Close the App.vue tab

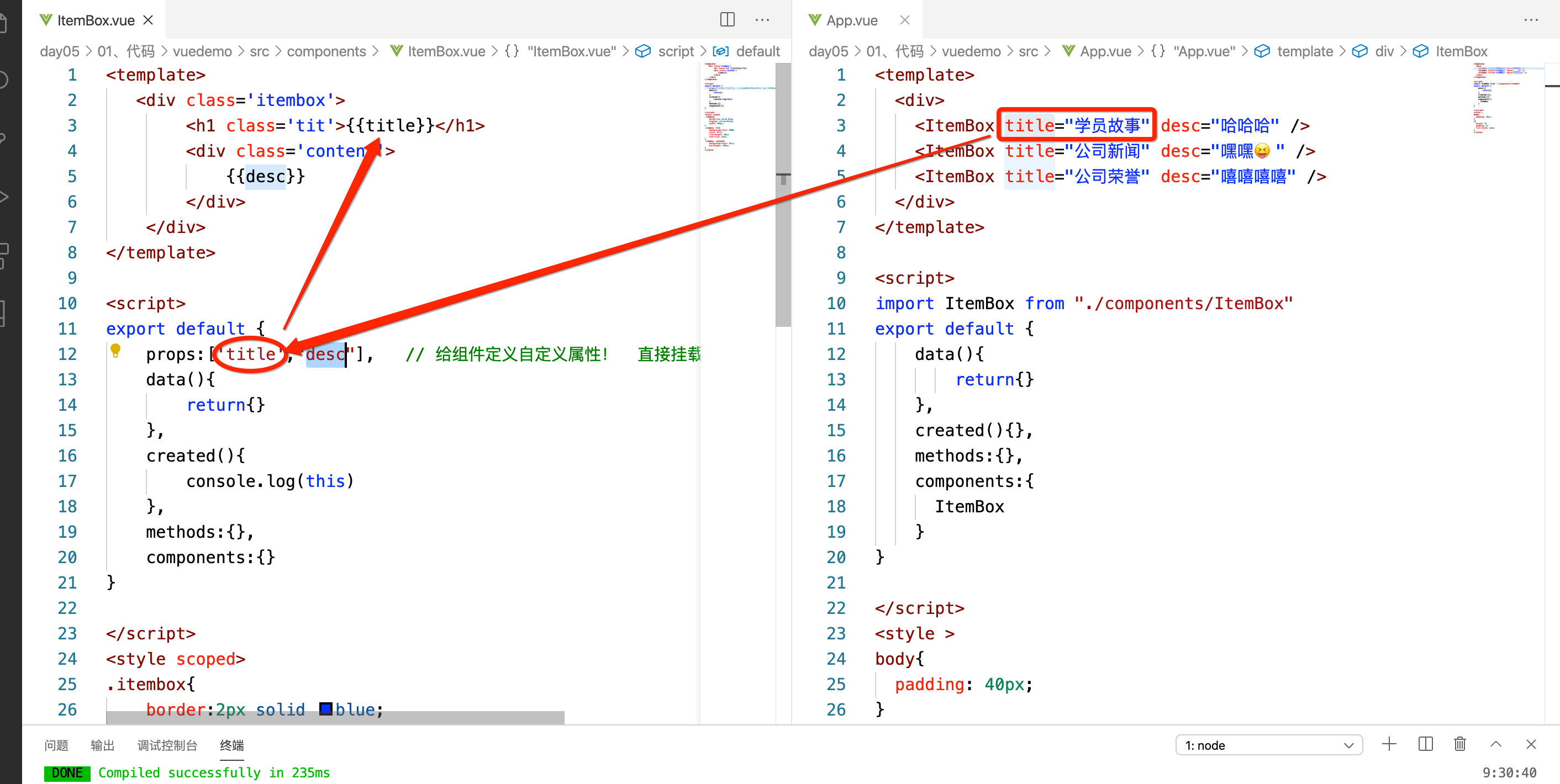pyautogui.click(x=904, y=20)
